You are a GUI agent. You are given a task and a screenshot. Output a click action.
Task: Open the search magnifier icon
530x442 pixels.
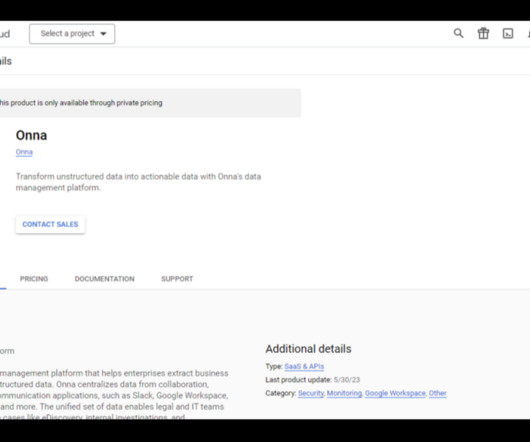(458, 33)
